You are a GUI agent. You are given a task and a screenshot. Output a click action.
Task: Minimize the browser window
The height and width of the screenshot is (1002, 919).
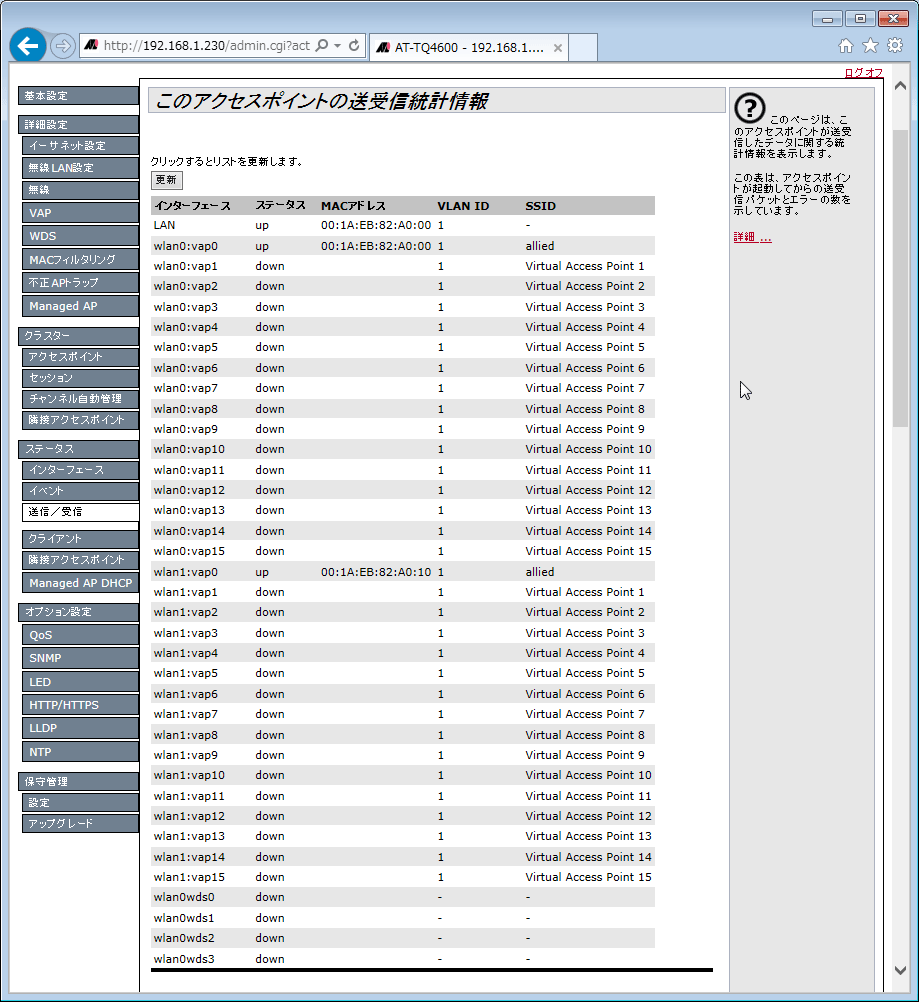point(827,19)
